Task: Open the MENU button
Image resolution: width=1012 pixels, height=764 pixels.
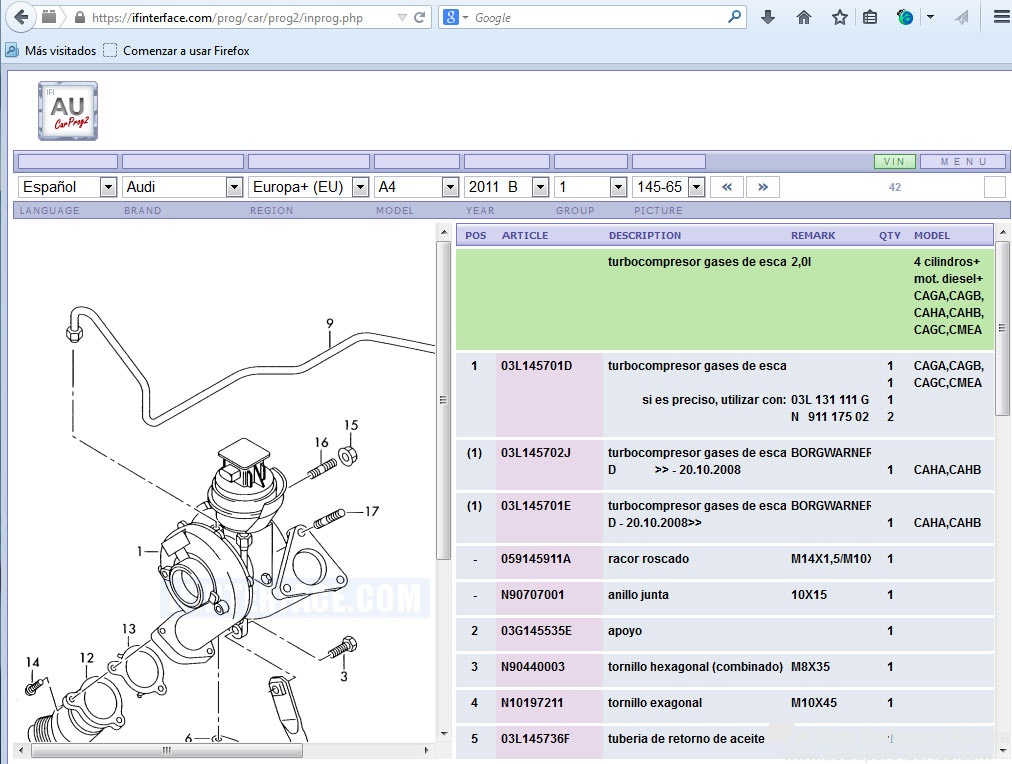Action: click(x=963, y=161)
